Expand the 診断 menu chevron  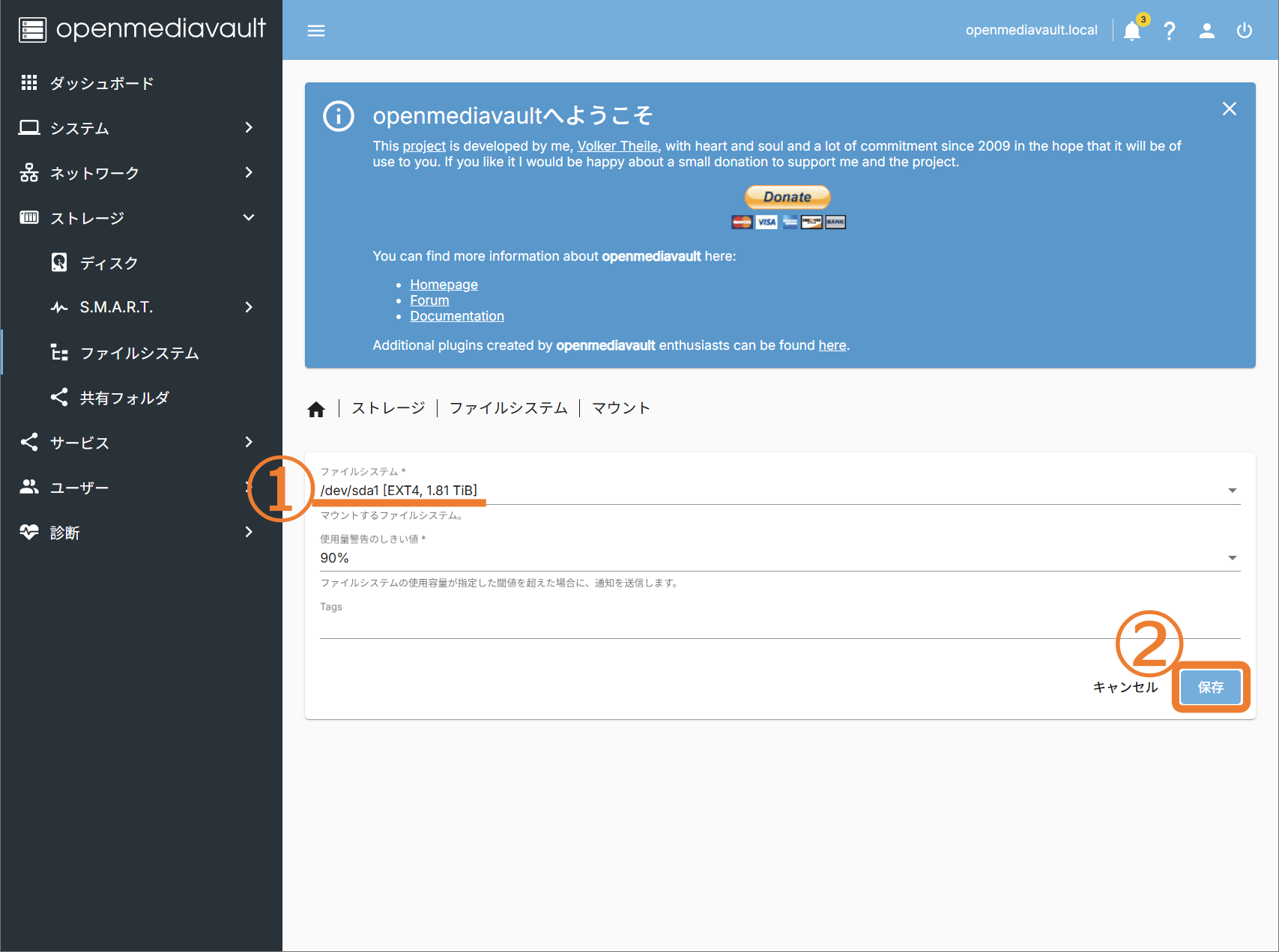pos(249,532)
